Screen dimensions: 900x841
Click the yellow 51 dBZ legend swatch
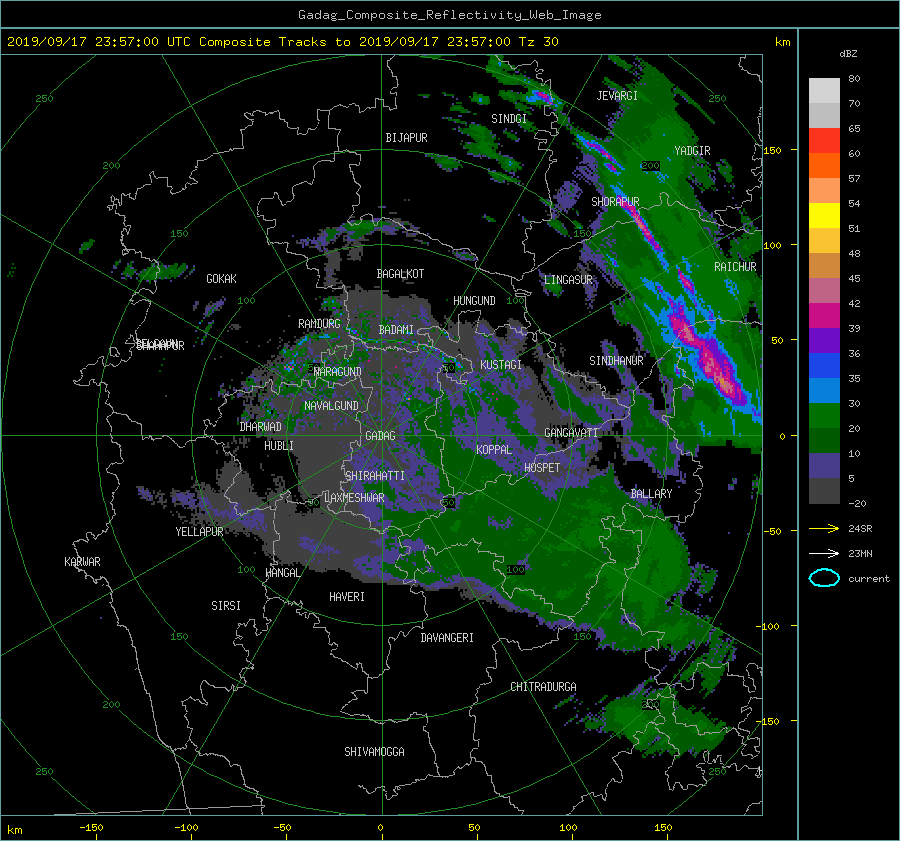824,215
